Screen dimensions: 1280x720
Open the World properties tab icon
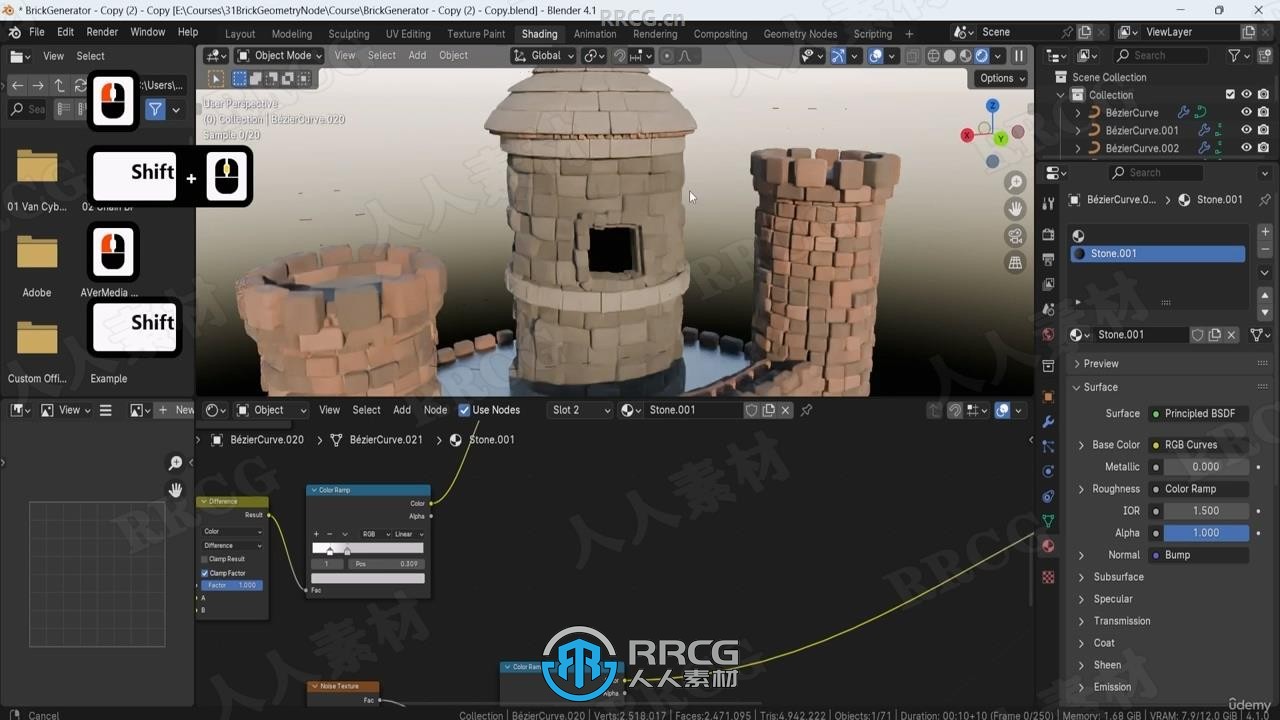coord(1048,334)
